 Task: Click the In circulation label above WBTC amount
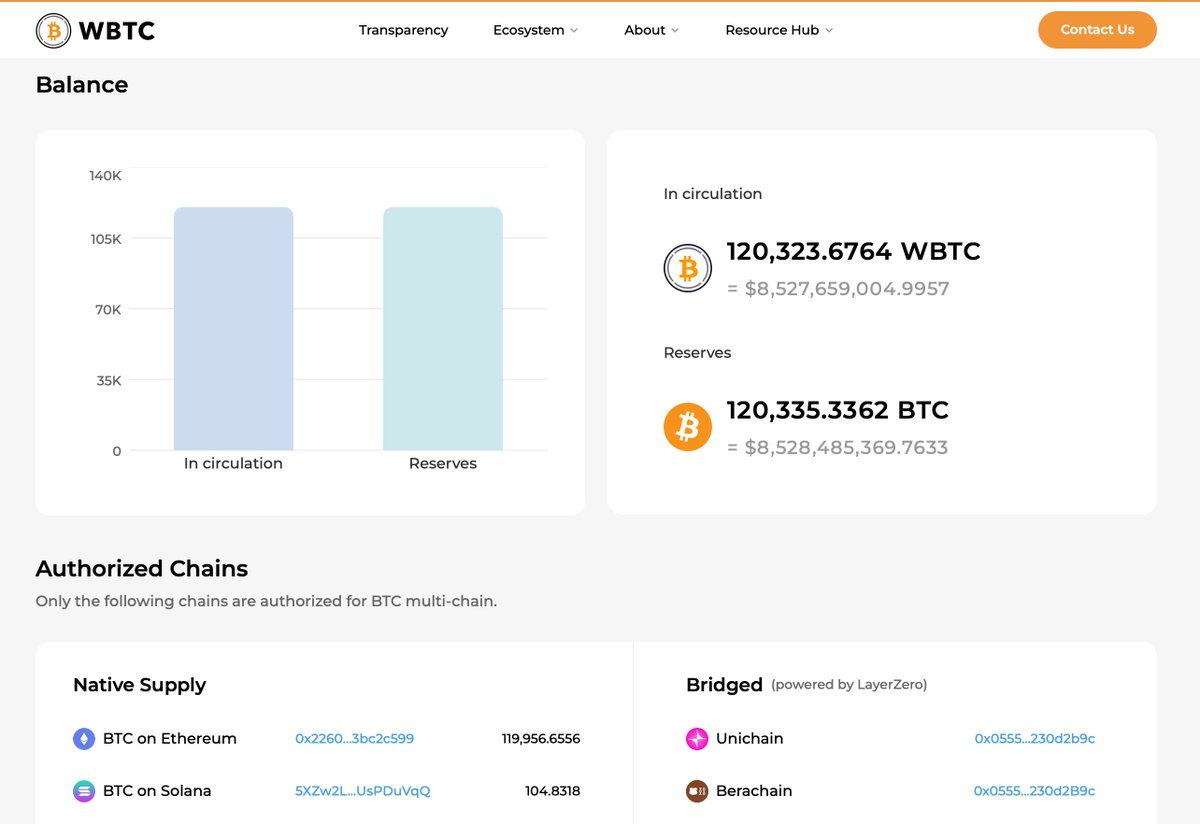tap(713, 194)
